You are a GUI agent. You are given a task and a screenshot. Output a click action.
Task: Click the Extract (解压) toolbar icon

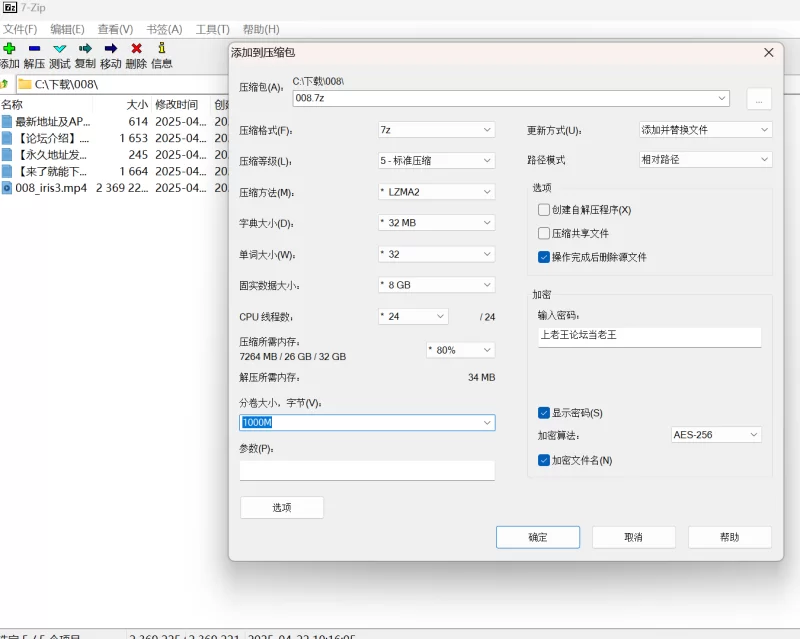[x=34, y=48]
